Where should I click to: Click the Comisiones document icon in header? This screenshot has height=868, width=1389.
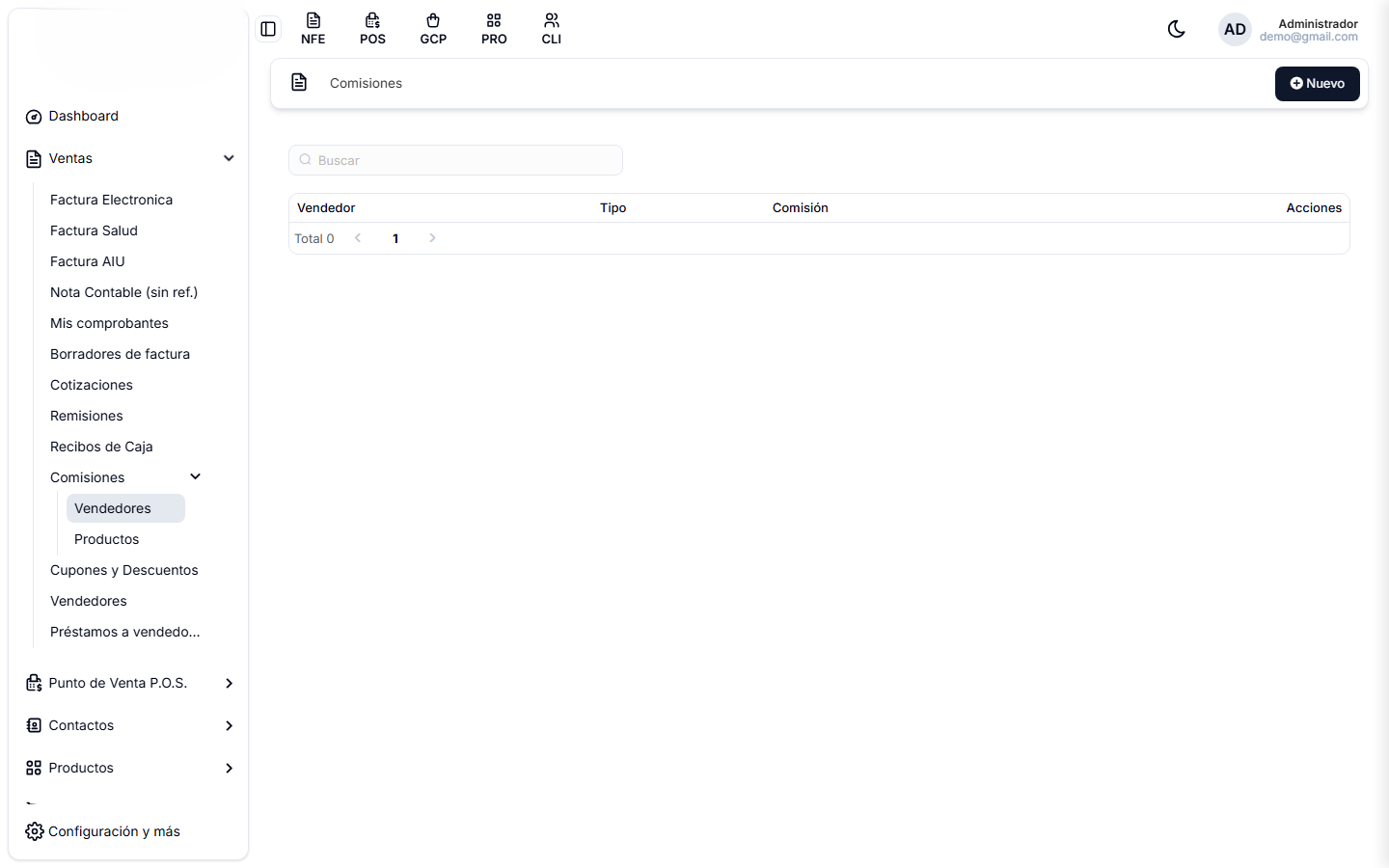pyautogui.click(x=299, y=82)
